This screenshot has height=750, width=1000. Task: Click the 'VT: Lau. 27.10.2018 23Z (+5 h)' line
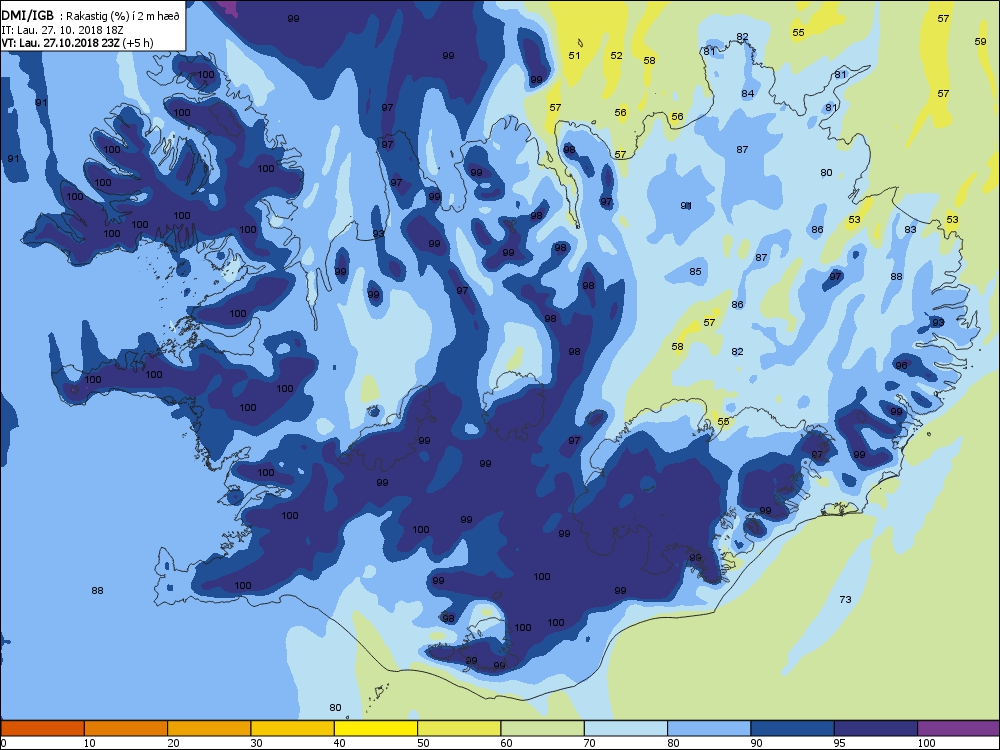(78, 43)
